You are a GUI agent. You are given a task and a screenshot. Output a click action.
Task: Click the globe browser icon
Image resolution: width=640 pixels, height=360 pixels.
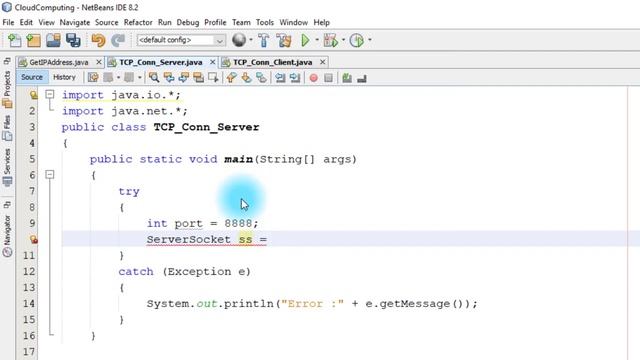(239, 40)
